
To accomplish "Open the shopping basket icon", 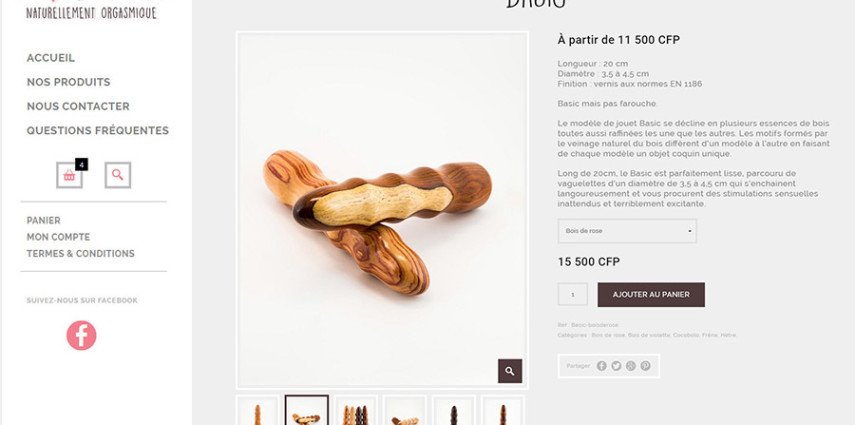I will tap(69, 175).
